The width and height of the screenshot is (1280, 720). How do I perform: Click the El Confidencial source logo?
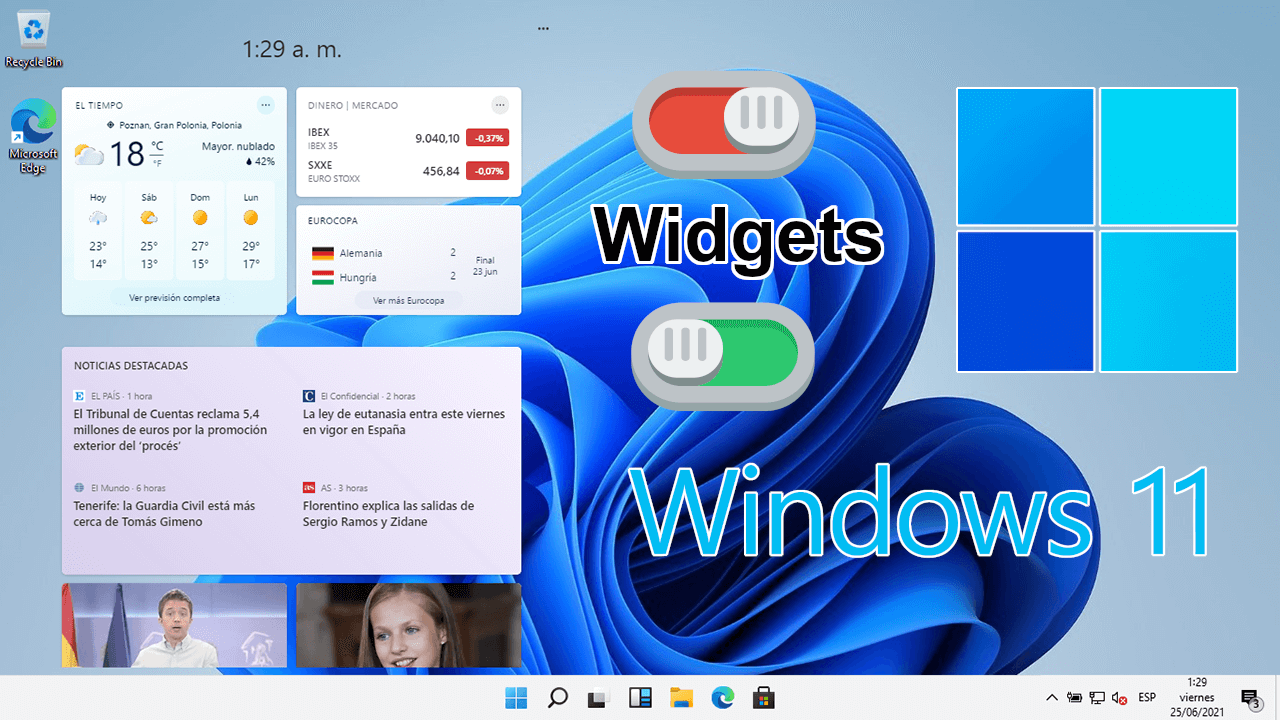click(309, 396)
